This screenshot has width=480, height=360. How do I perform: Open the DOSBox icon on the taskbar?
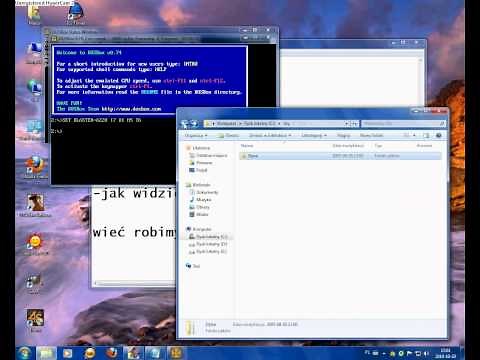coord(176,353)
